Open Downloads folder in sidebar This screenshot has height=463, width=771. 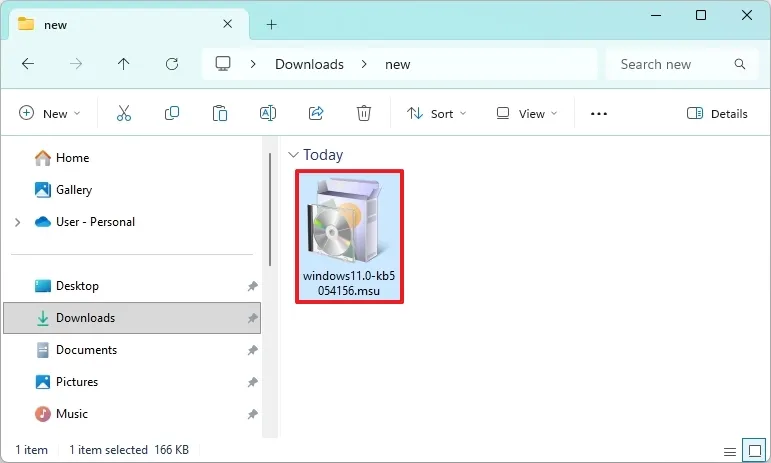point(132,318)
